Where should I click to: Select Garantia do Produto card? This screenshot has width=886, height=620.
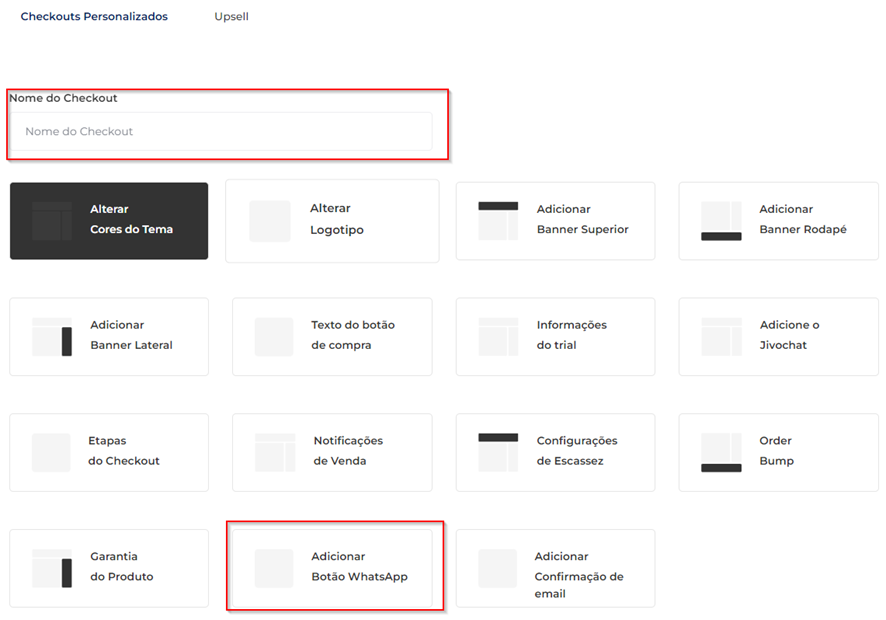(109, 569)
